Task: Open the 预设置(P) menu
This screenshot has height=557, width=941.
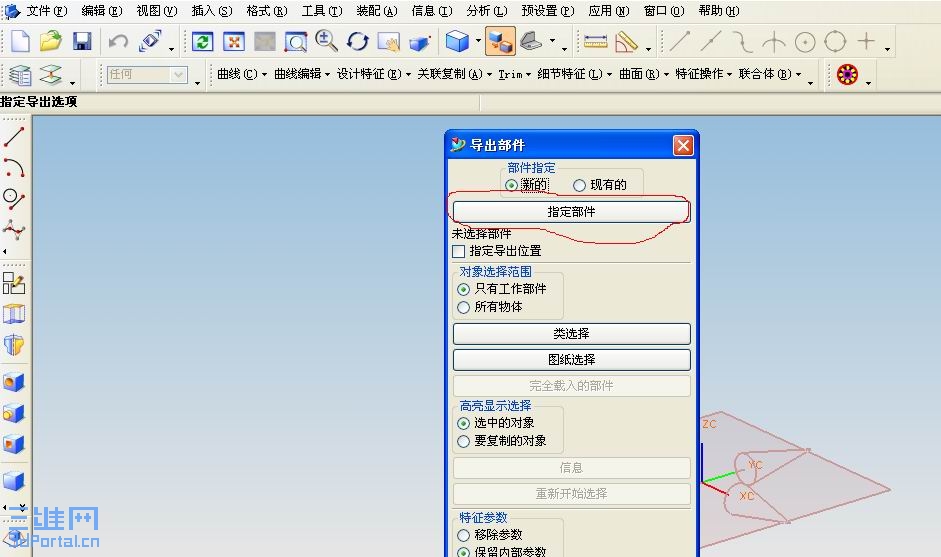Action: click(x=547, y=11)
